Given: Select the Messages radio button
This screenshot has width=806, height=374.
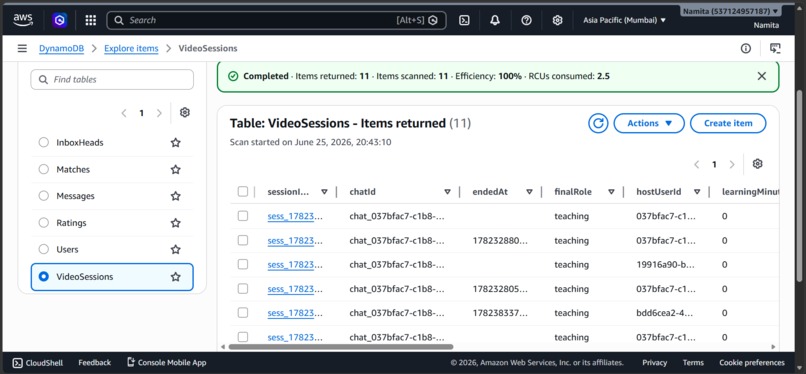Looking at the screenshot, I should tap(44, 196).
